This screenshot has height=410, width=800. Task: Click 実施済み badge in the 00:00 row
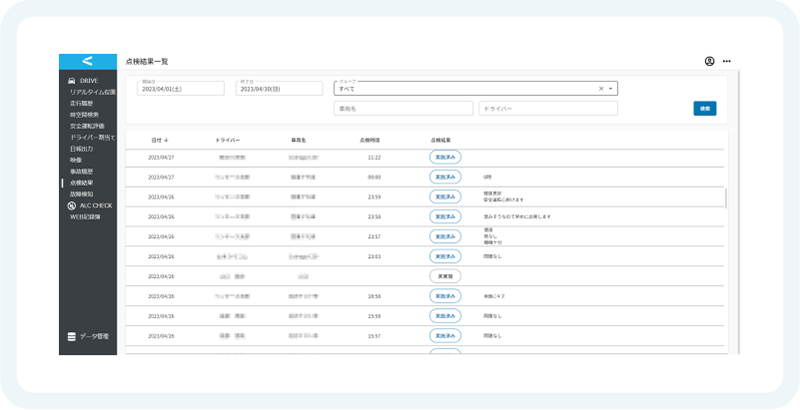tap(445, 177)
